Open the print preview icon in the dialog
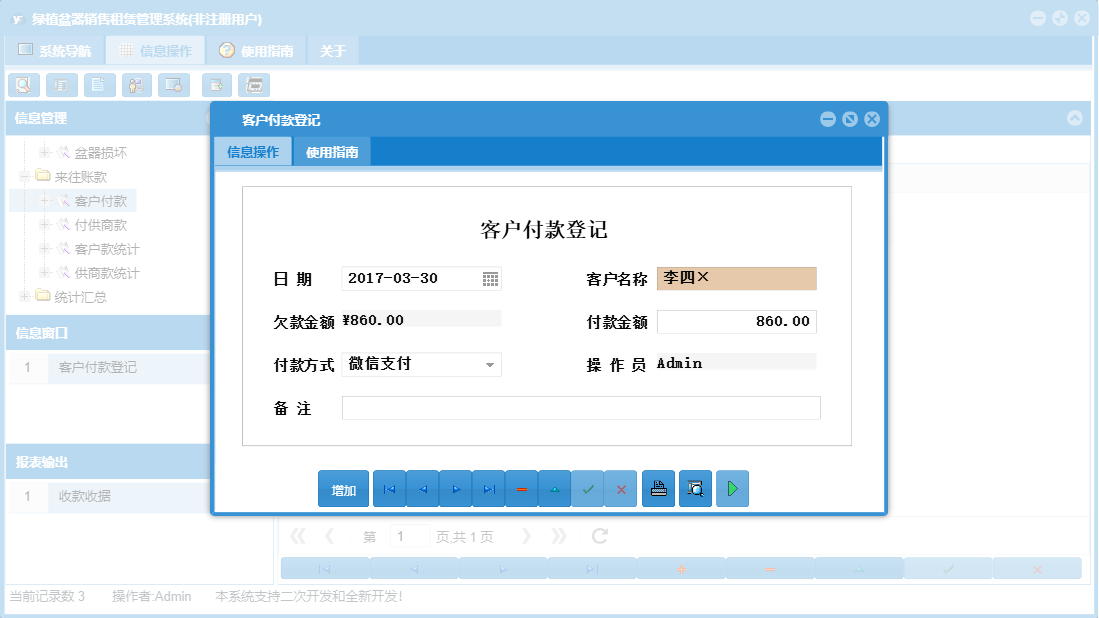The width and height of the screenshot is (1099, 618). click(695, 488)
